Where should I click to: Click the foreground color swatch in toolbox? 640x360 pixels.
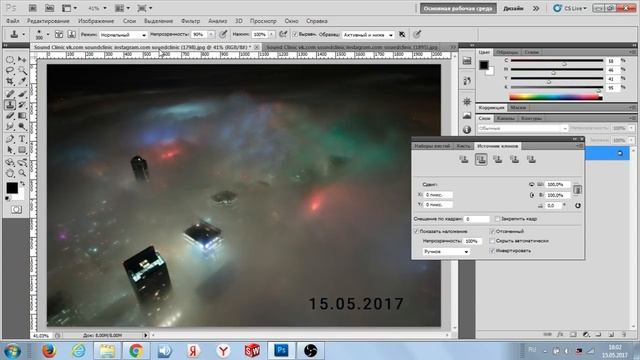(12, 188)
